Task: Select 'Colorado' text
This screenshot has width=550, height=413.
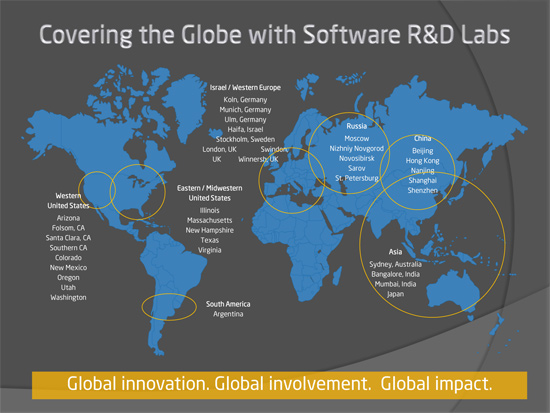Action: pos(68,258)
